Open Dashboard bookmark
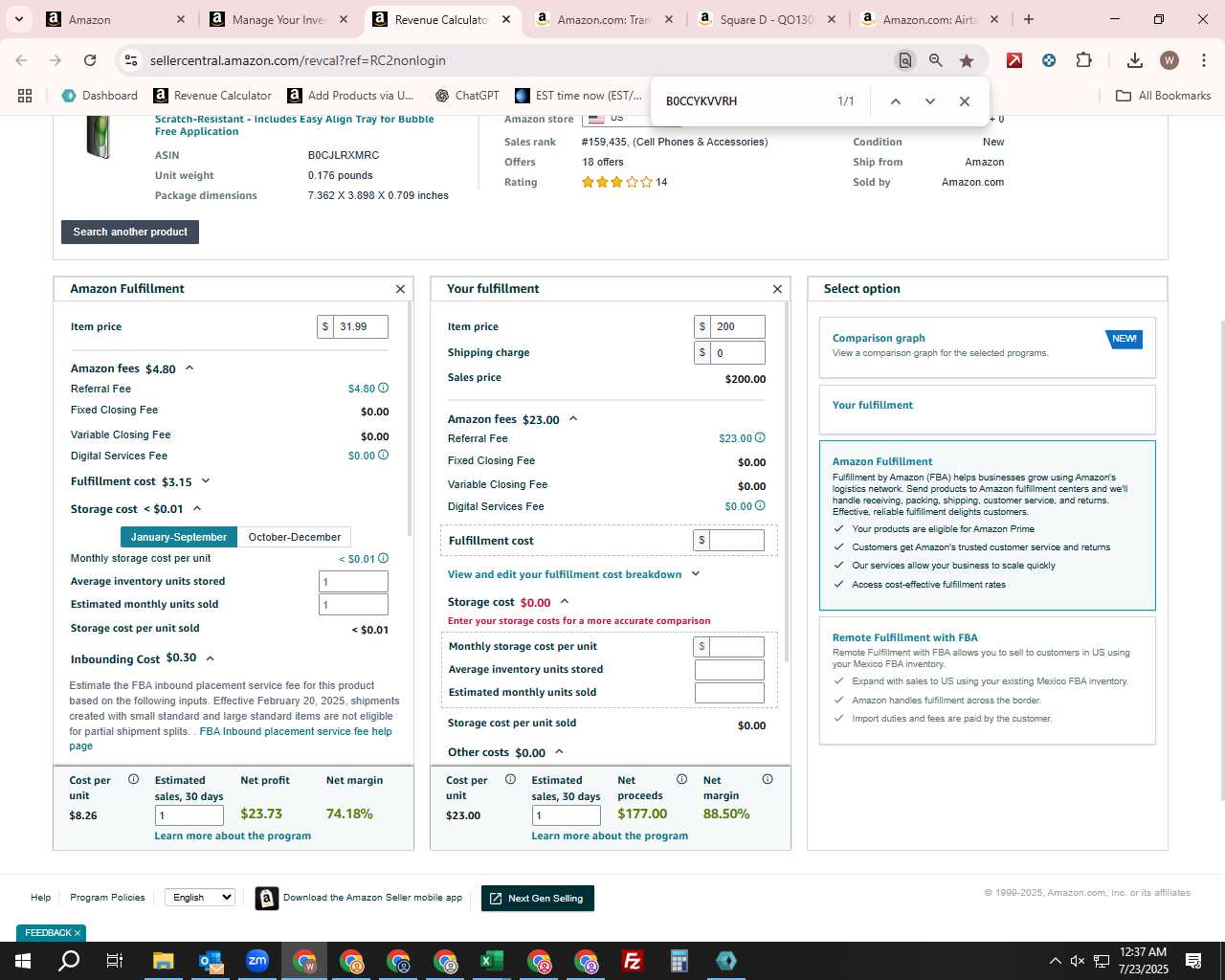The height and width of the screenshot is (980, 1225). [x=100, y=96]
